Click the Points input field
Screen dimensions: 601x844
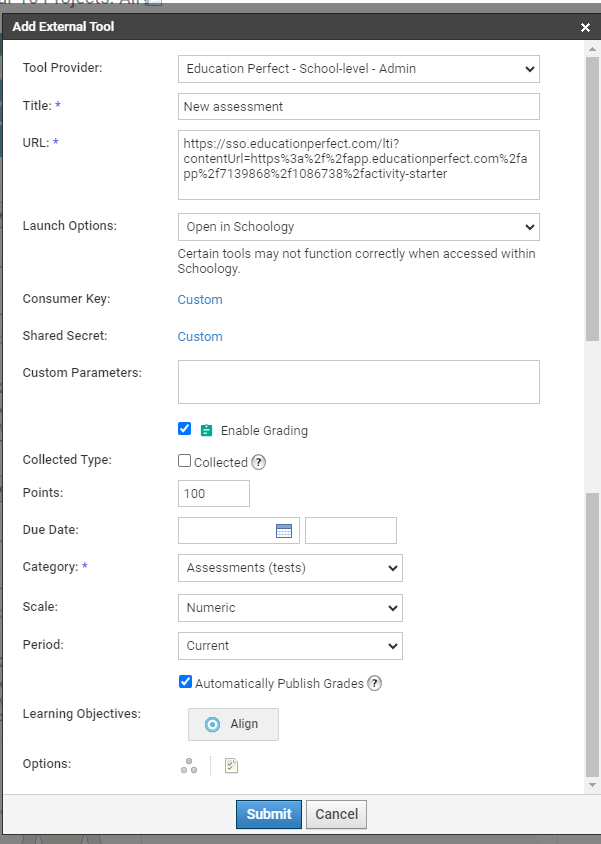[x=214, y=494]
